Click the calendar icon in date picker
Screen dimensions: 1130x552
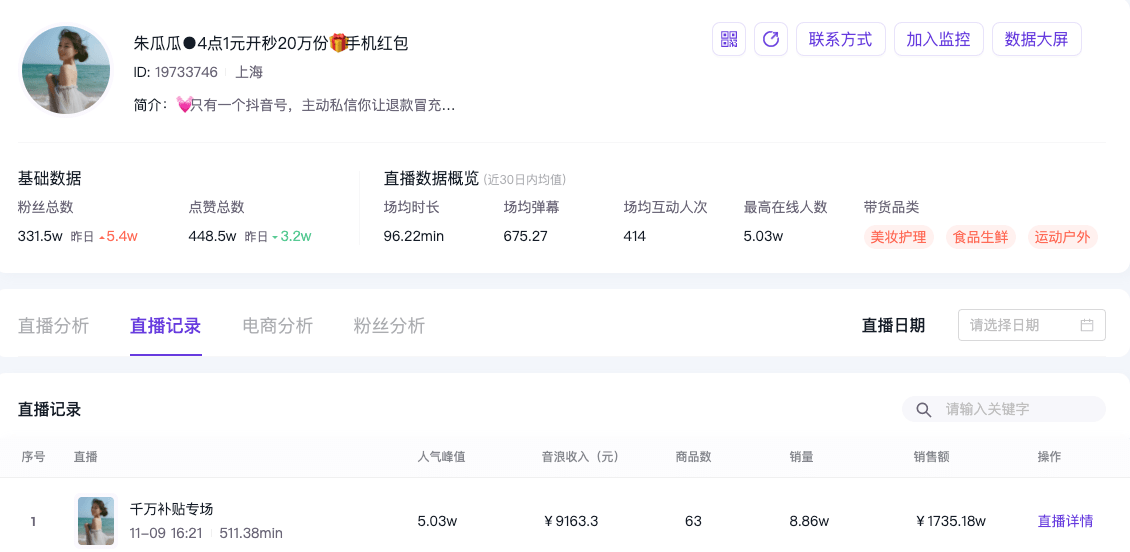[1087, 325]
